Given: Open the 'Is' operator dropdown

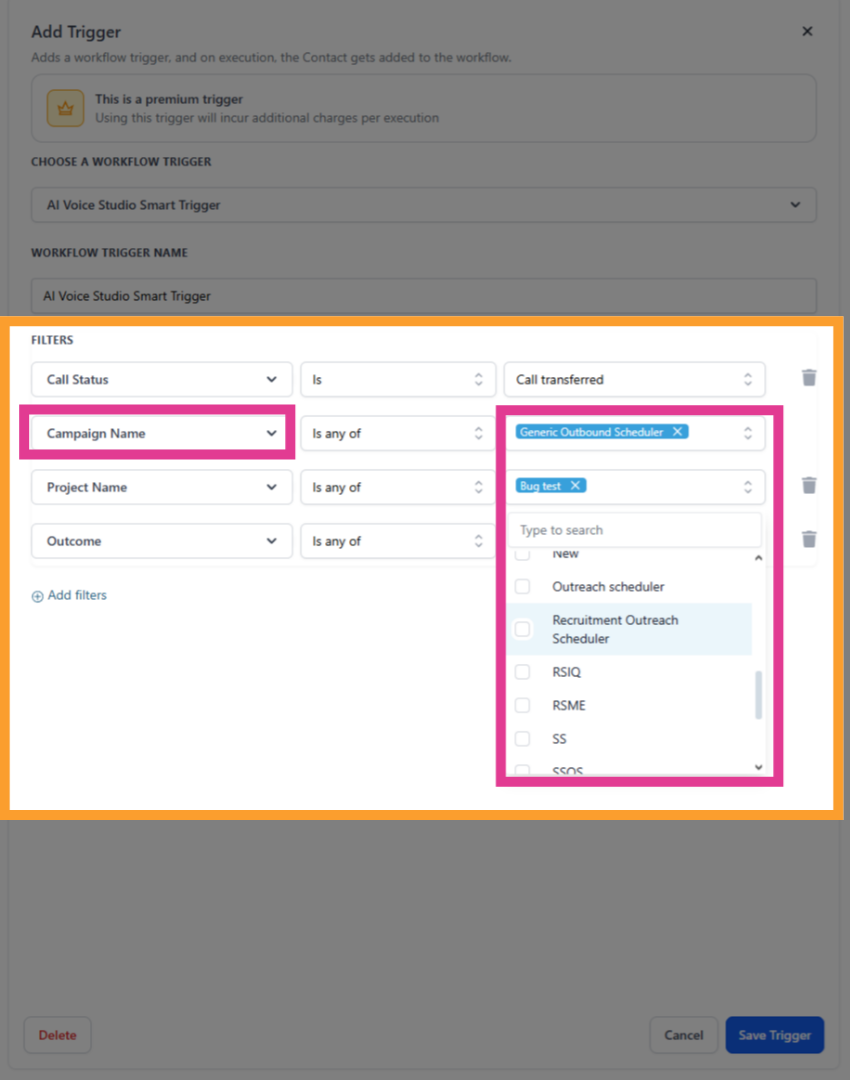Looking at the screenshot, I should [397, 380].
